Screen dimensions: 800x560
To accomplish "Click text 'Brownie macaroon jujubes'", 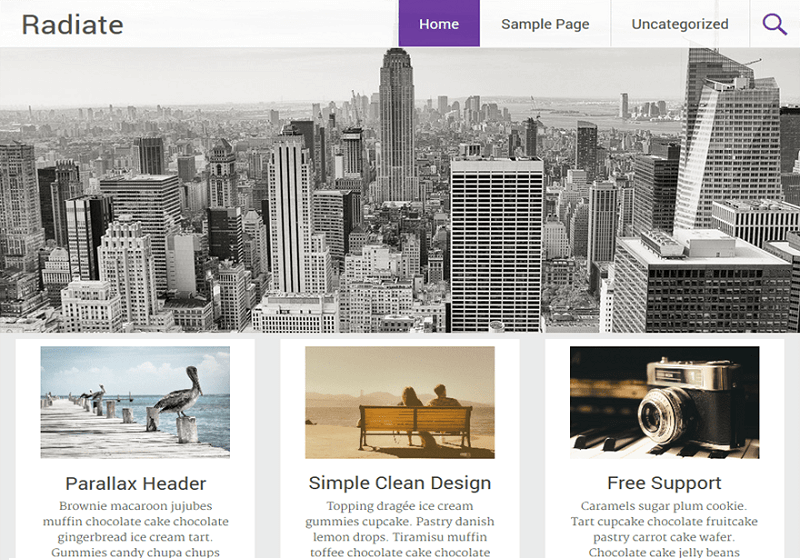I will pyautogui.click(x=135, y=506).
